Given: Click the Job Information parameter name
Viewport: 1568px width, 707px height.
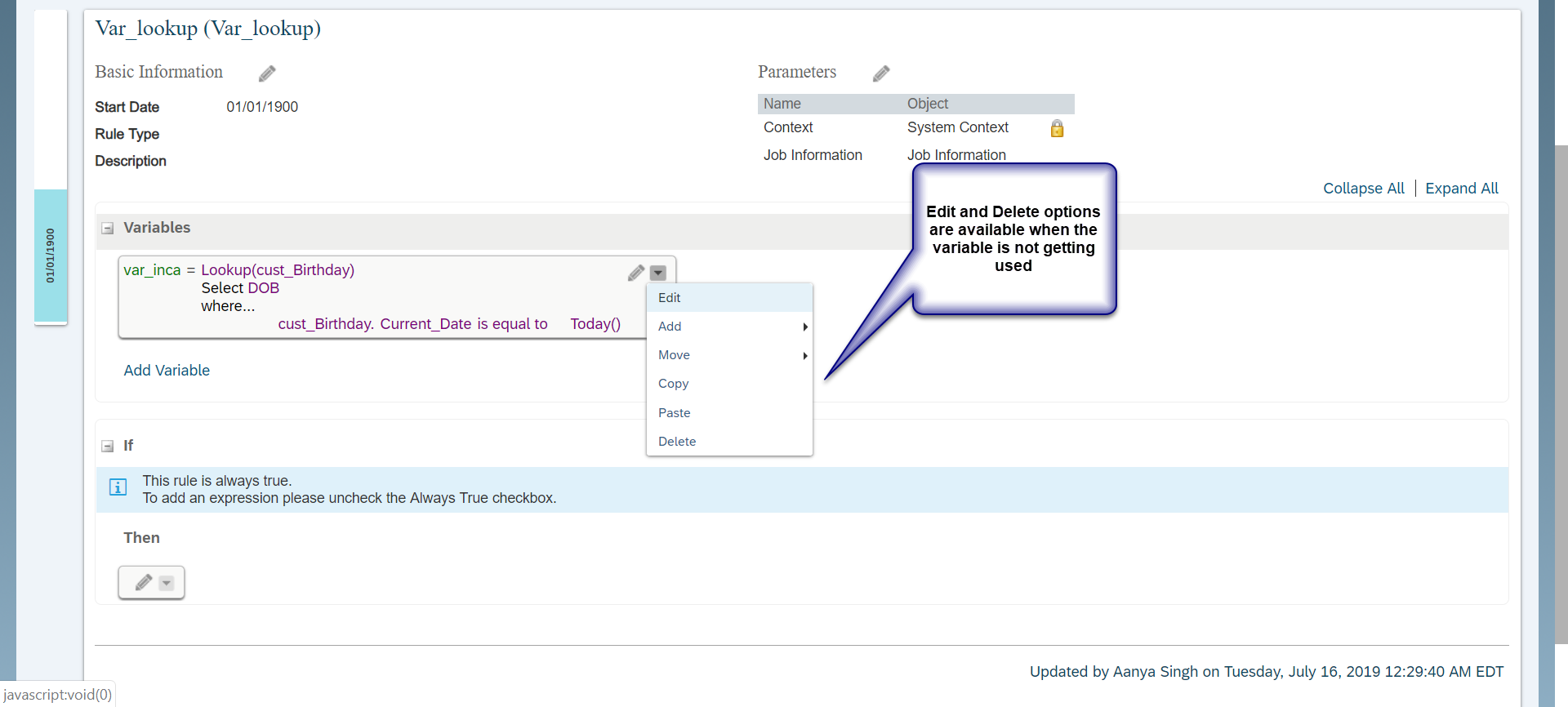Looking at the screenshot, I should [x=813, y=155].
